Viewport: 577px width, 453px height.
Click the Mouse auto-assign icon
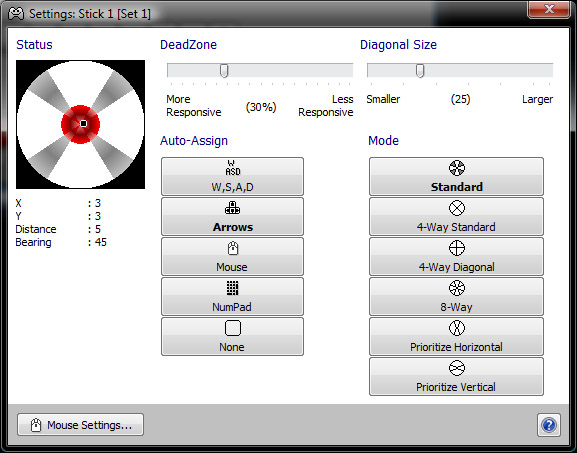[x=233, y=248]
